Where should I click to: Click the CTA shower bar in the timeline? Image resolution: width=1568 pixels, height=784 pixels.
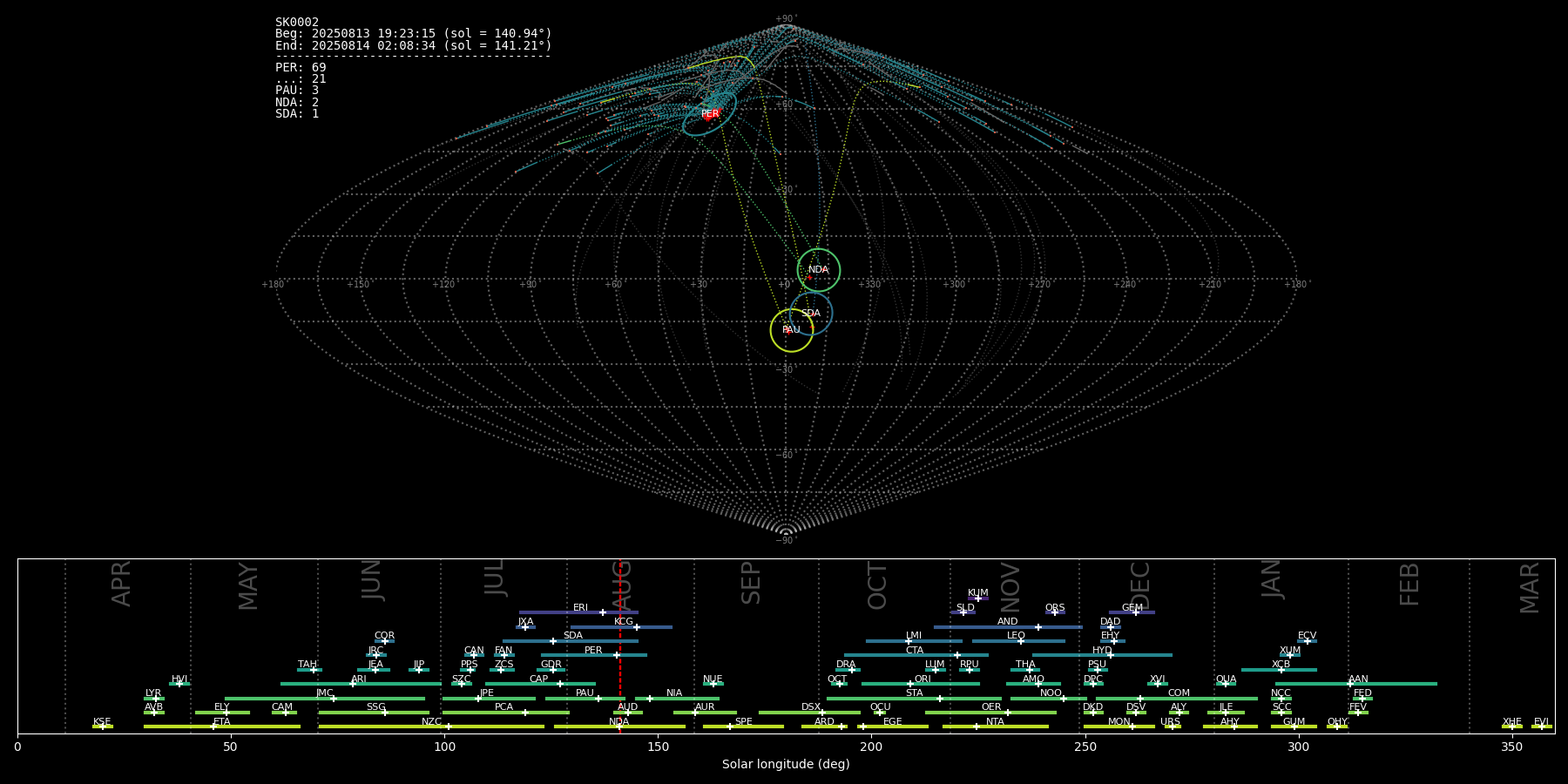point(916,655)
